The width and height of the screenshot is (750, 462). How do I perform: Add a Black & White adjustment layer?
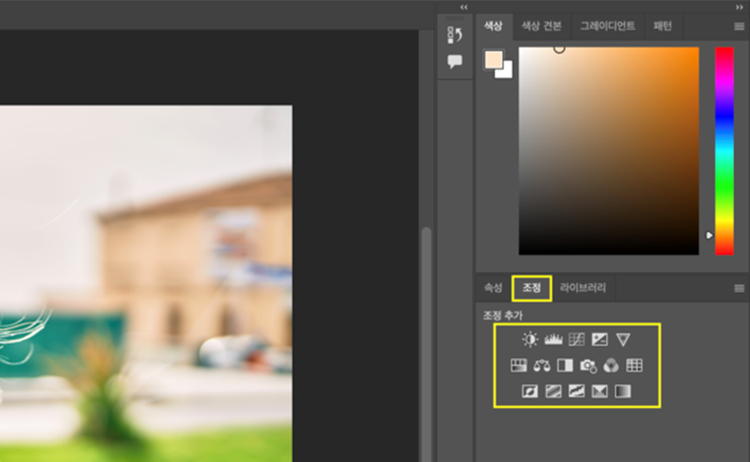point(565,365)
